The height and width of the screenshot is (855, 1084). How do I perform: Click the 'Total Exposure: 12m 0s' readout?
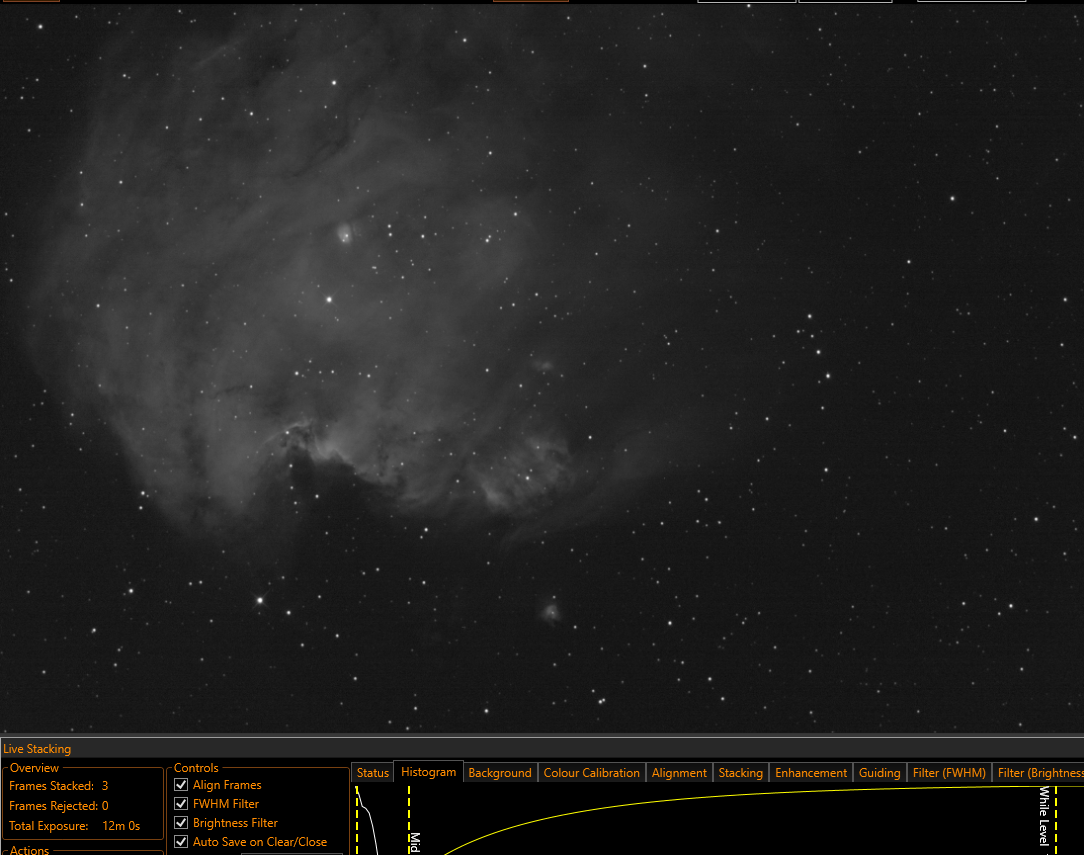point(75,826)
